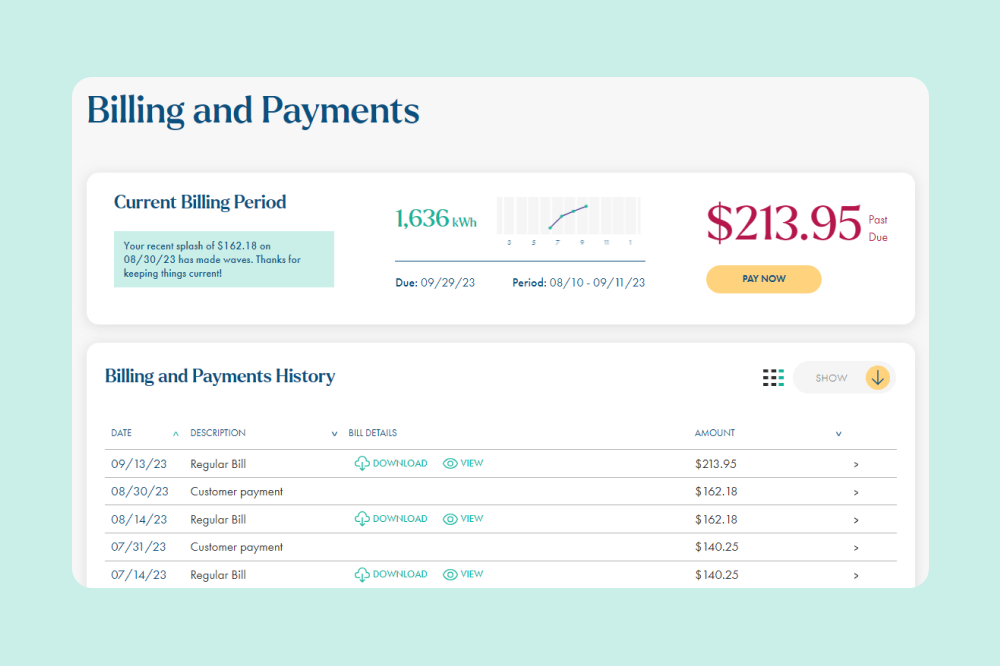Click Customer payment in the 08/30/23 row
Viewport: 1000px width, 666px height.
(x=237, y=492)
